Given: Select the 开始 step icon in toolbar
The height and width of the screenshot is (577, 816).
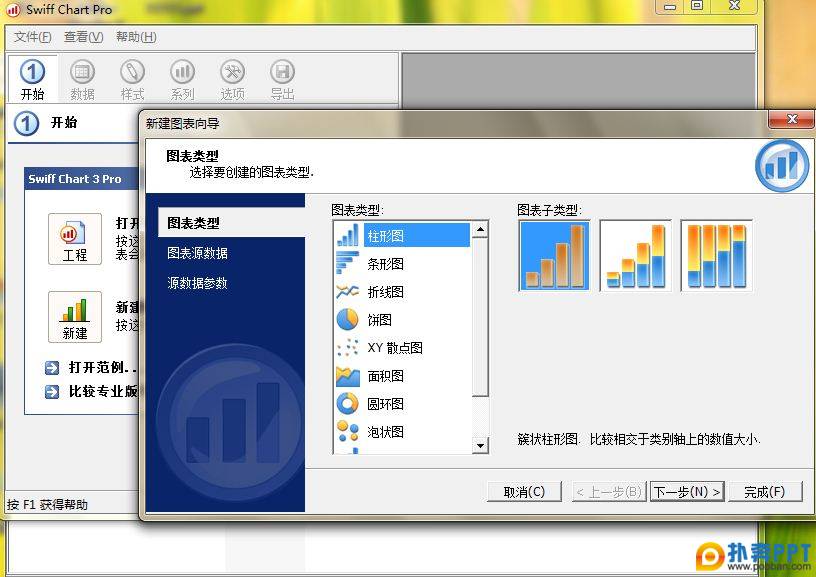Looking at the screenshot, I should click(x=32, y=72).
